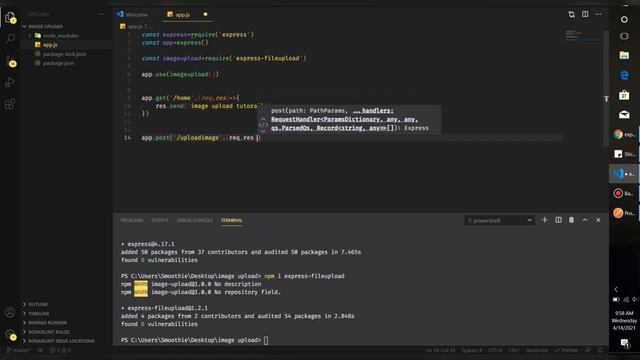This screenshot has height=360, width=640.
Task: Switch to the PROBLEMS panel tab
Action: (x=132, y=220)
